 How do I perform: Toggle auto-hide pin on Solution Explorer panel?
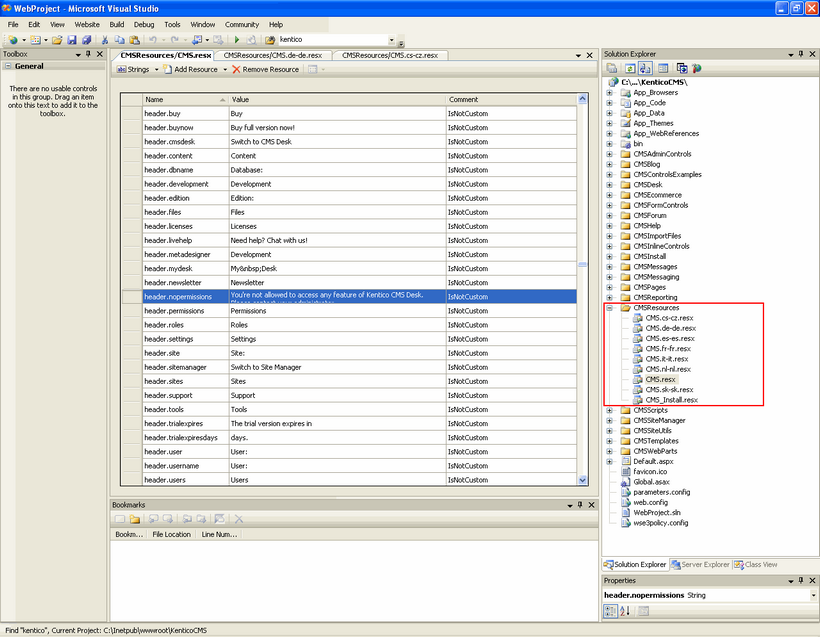pos(801,54)
